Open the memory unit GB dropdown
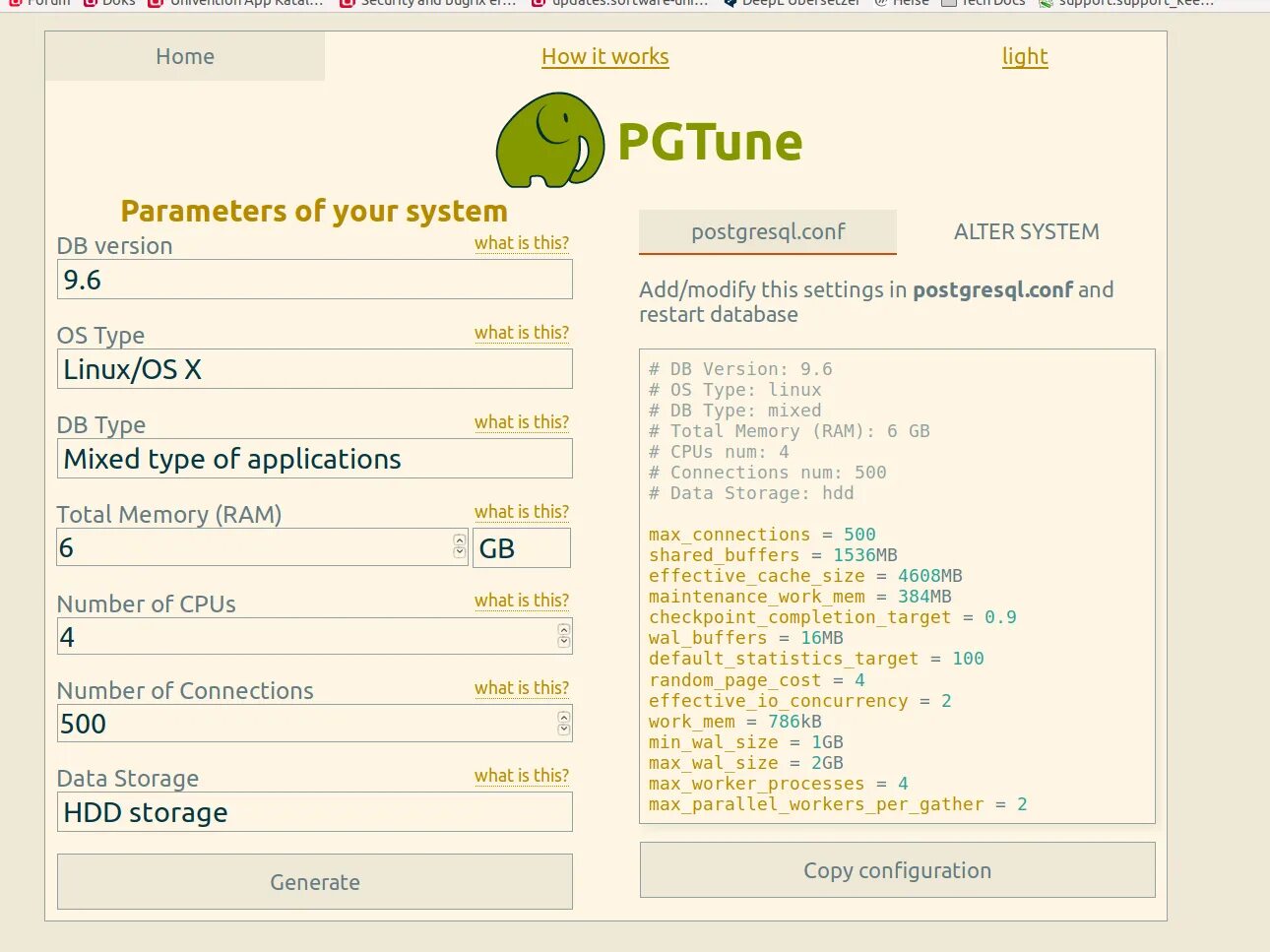 tap(522, 548)
